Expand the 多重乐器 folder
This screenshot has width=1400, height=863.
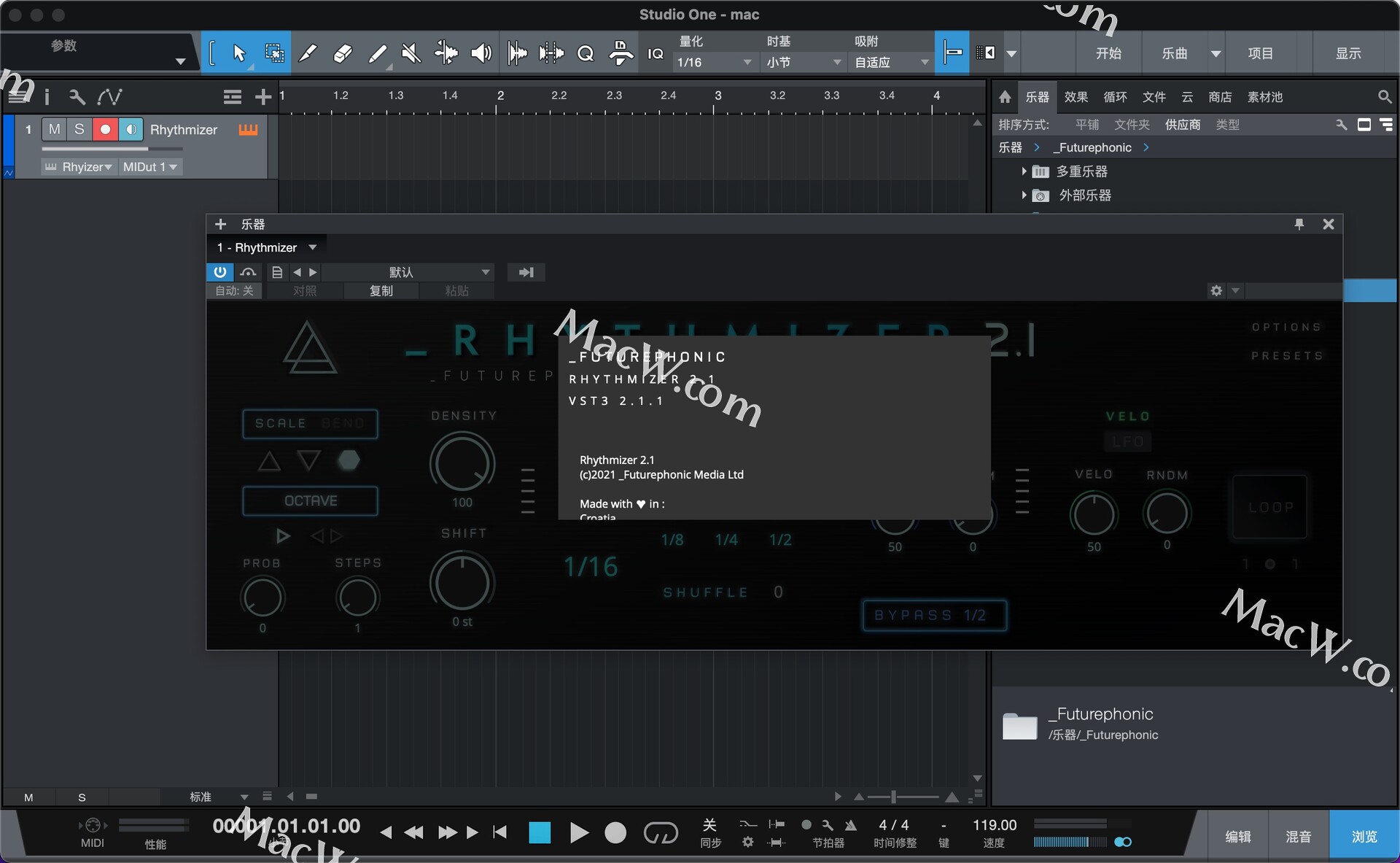[x=1024, y=171]
